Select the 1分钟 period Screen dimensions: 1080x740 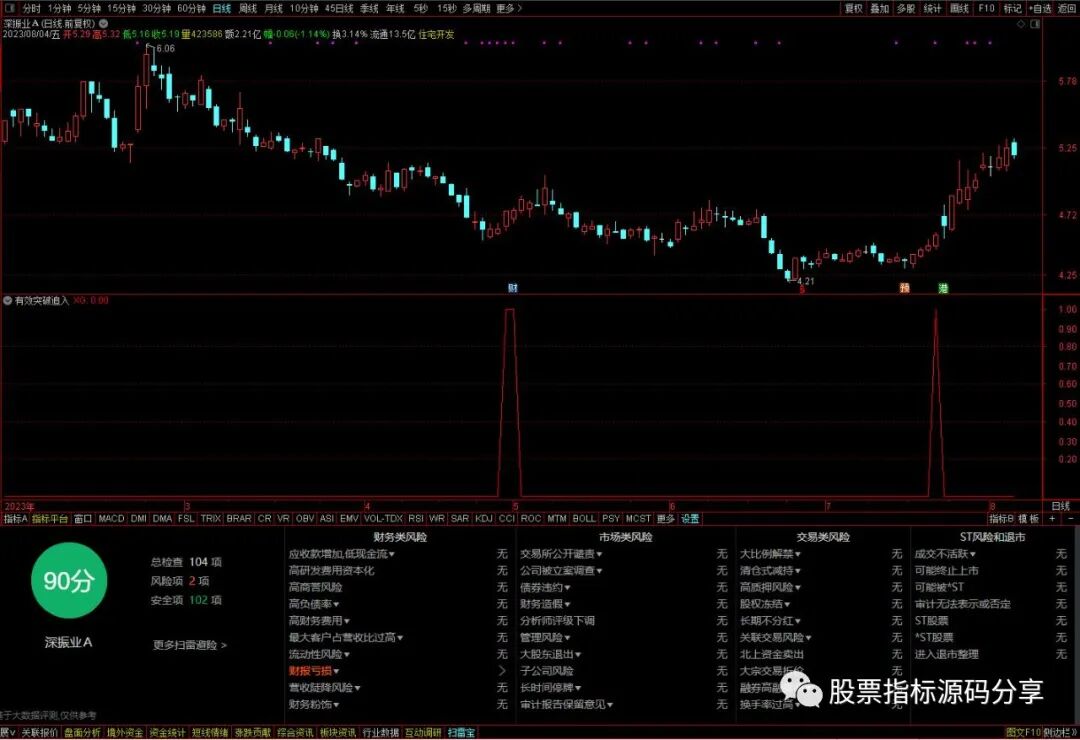click(59, 8)
